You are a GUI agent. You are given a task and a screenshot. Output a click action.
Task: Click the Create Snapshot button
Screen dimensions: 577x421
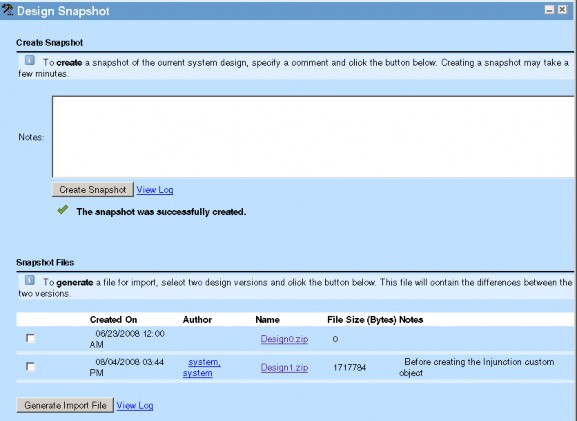pyautogui.click(x=93, y=190)
